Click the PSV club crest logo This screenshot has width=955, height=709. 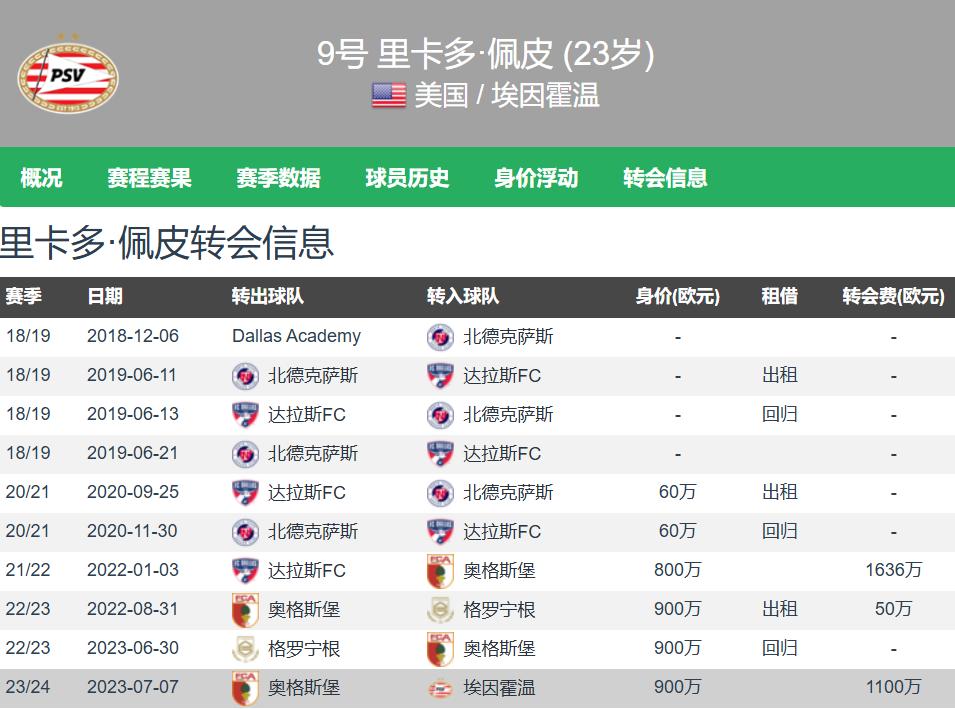click(x=68, y=76)
